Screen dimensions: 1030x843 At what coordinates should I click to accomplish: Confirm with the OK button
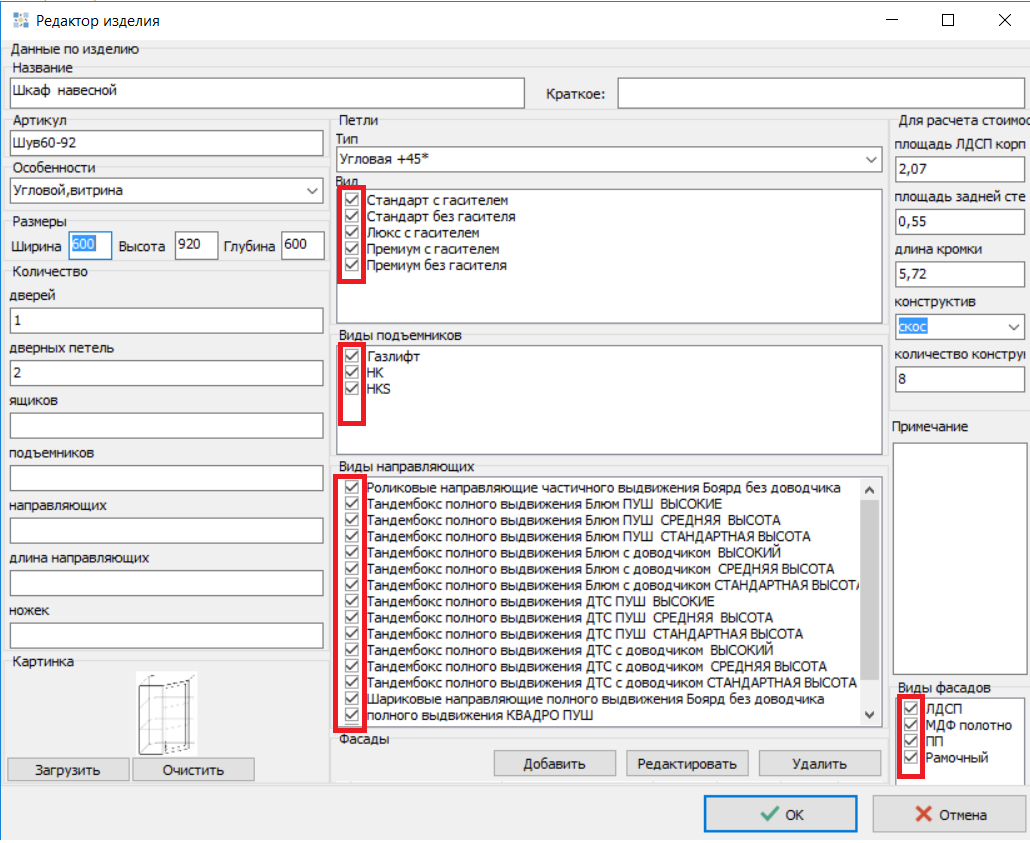(780, 814)
